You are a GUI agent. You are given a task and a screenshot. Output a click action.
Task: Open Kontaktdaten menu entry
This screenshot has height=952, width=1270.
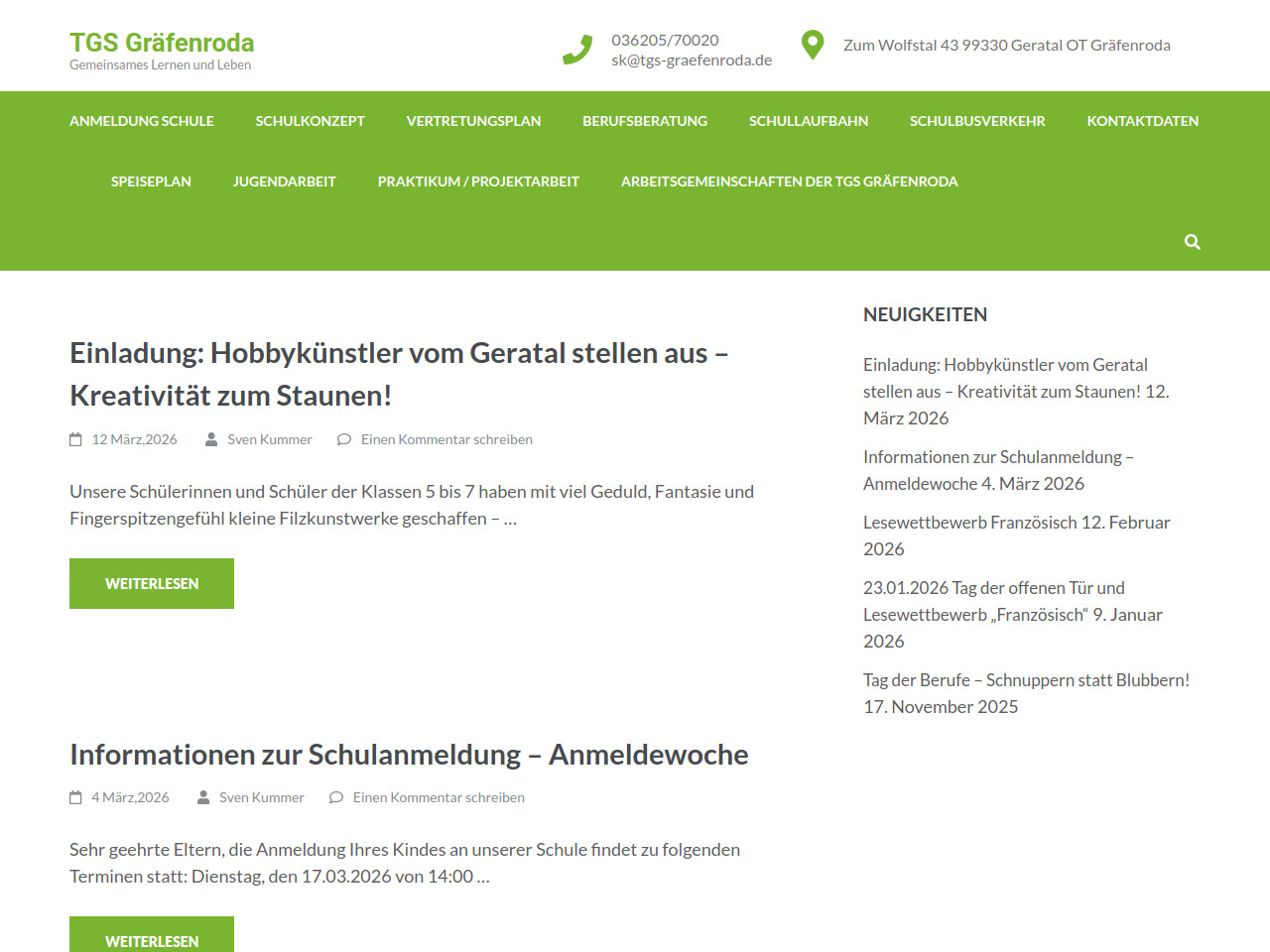(x=1142, y=121)
